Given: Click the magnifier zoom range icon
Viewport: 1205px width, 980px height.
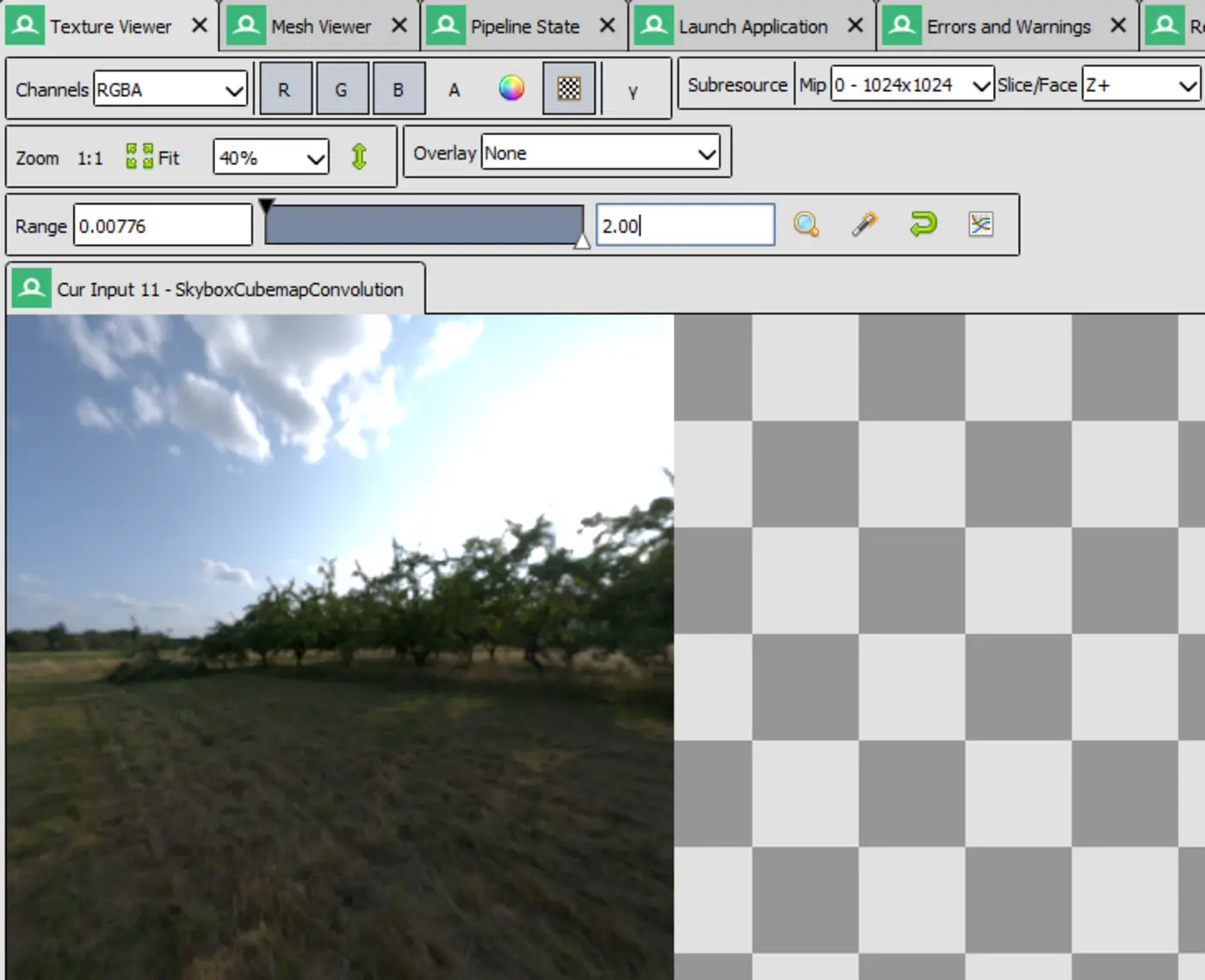Looking at the screenshot, I should coord(806,225).
